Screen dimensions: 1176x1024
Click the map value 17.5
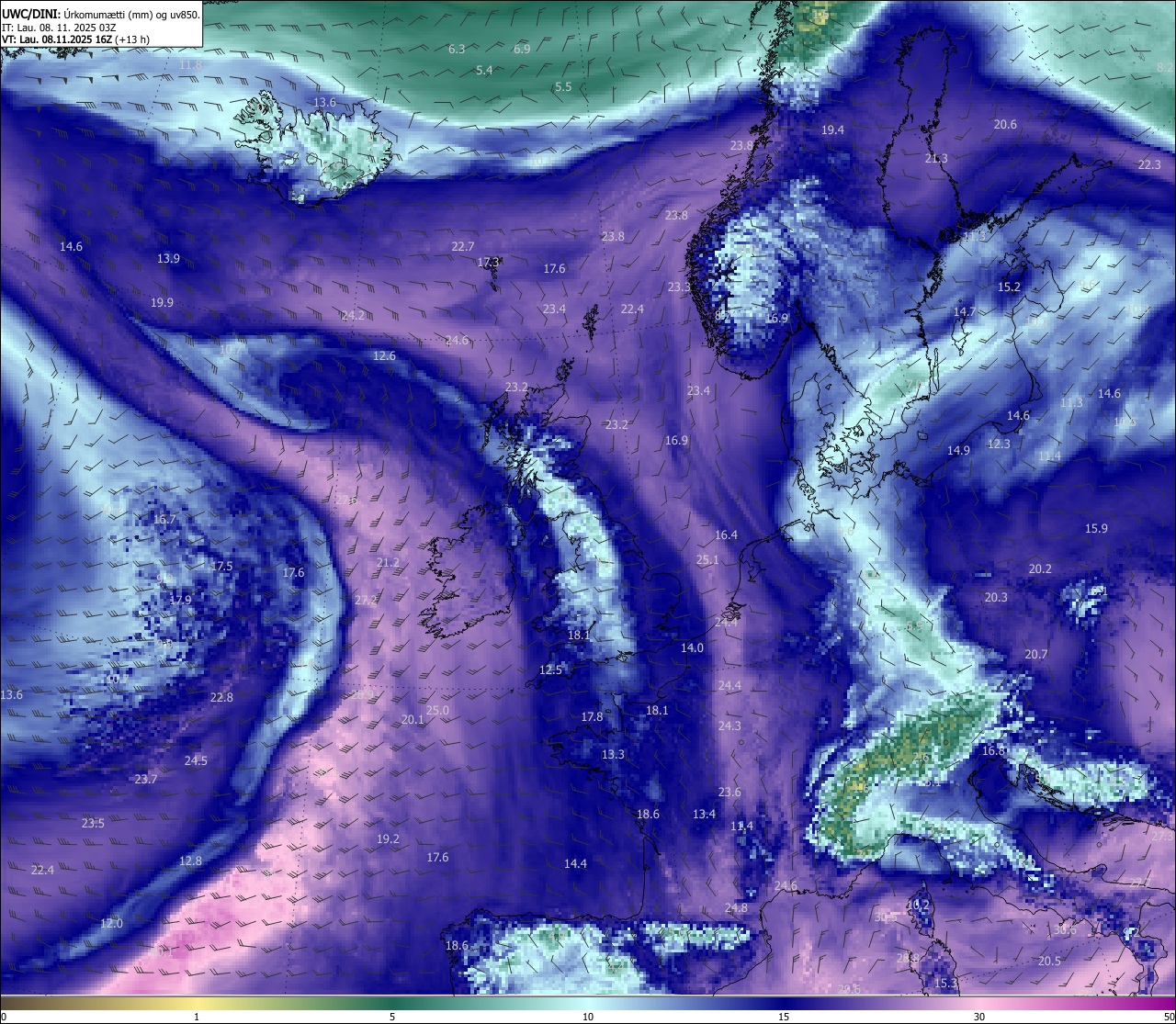click(x=221, y=566)
